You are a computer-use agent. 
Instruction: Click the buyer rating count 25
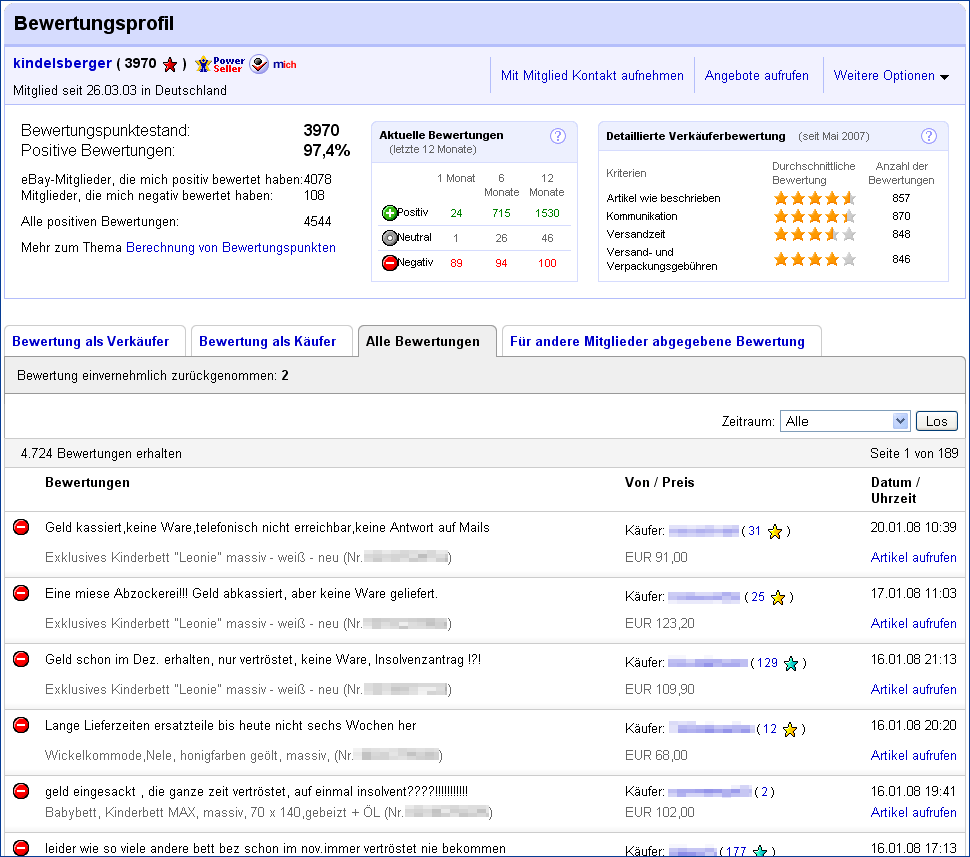(758, 597)
